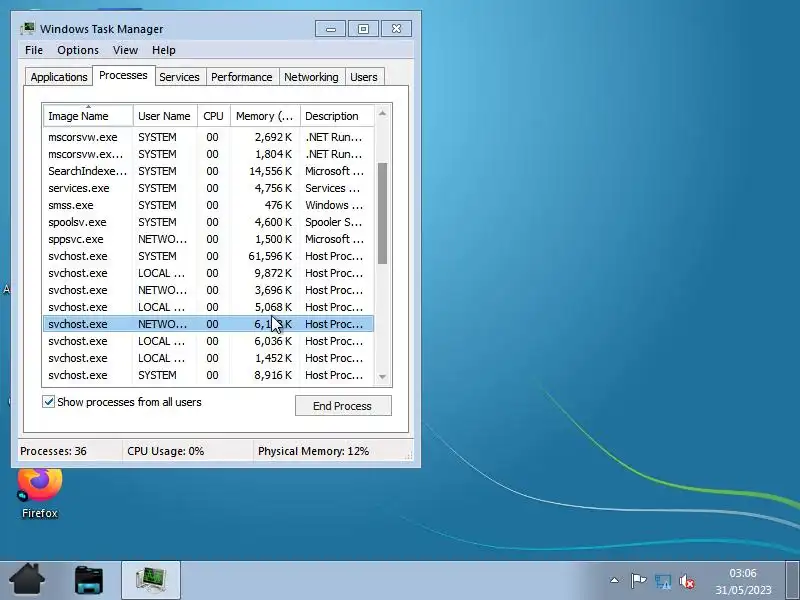The height and width of the screenshot is (600, 800).
Task: Select the mscorsvw.exe row using 2,692 K
Action: [209, 137]
